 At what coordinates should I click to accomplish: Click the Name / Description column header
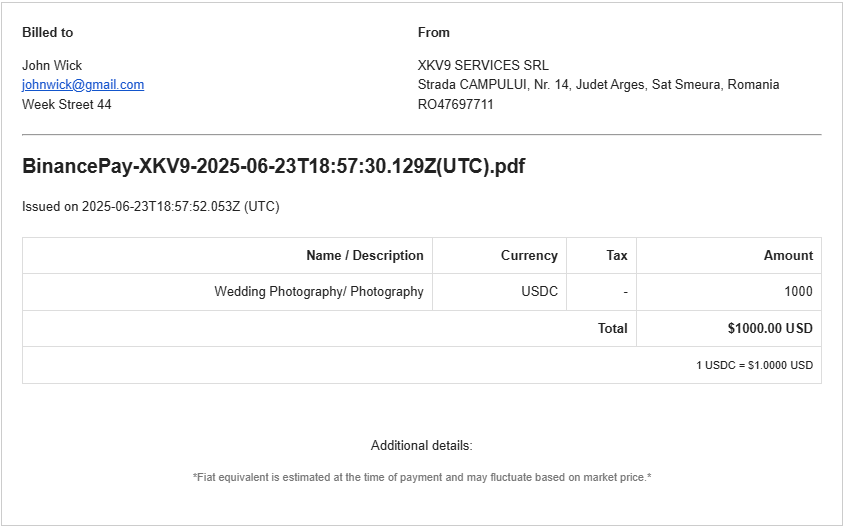coord(365,256)
